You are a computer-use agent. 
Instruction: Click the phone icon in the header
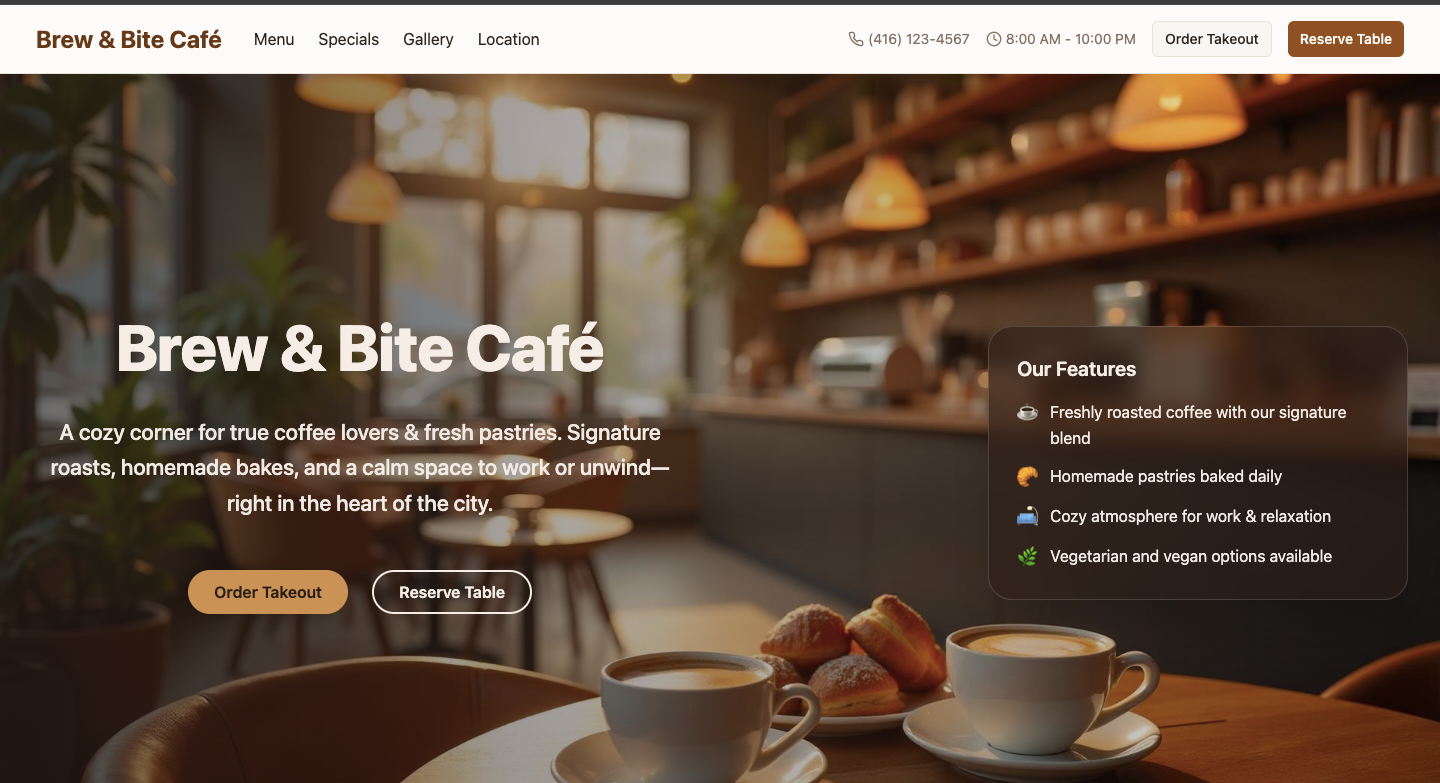click(x=856, y=39)
